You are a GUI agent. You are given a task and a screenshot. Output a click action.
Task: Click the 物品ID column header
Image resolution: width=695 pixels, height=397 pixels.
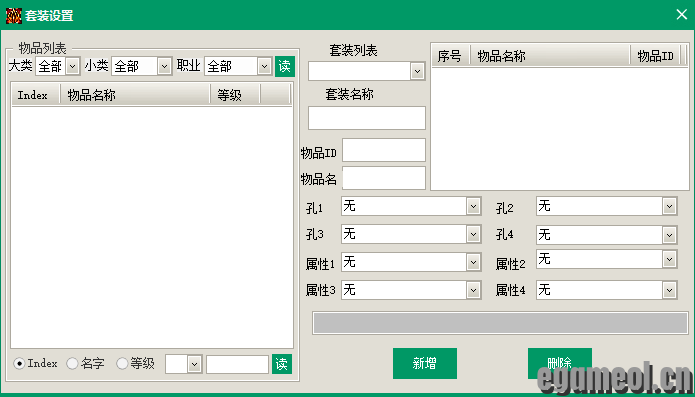point(655,56)
